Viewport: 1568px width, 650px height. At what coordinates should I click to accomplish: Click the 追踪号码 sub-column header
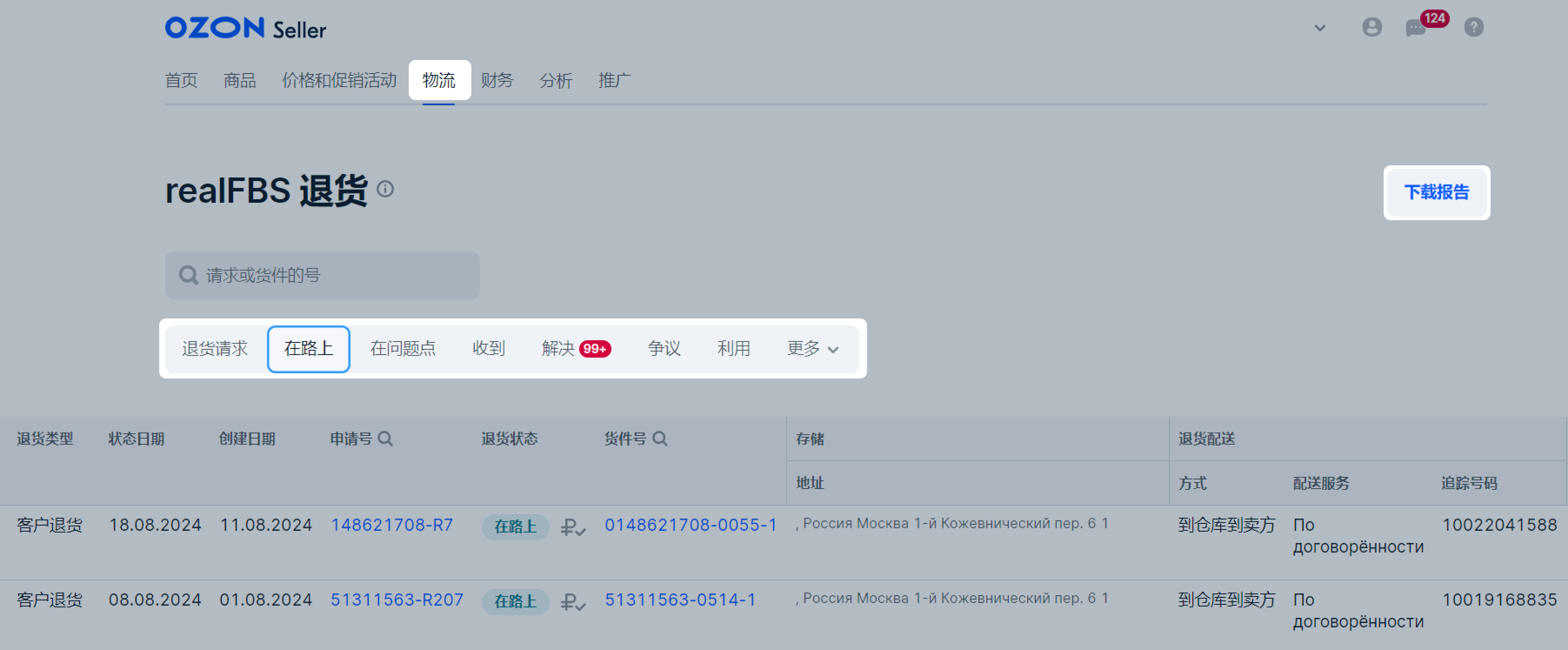coord(1469,483)
